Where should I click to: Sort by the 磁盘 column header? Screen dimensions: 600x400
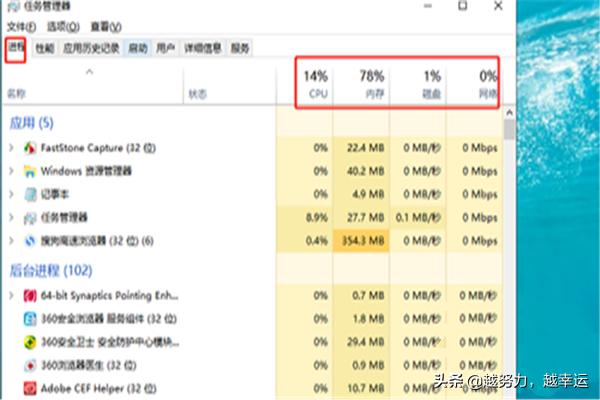(418, 84)
